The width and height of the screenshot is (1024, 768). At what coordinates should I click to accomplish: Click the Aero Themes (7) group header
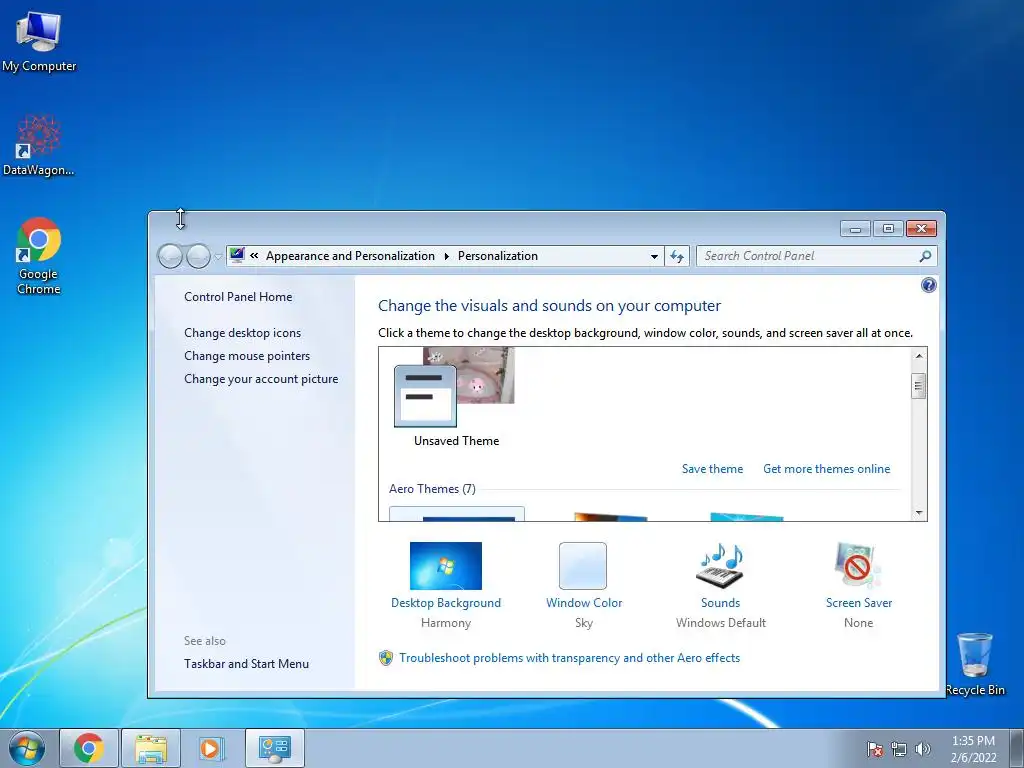(x=432, y=488)
